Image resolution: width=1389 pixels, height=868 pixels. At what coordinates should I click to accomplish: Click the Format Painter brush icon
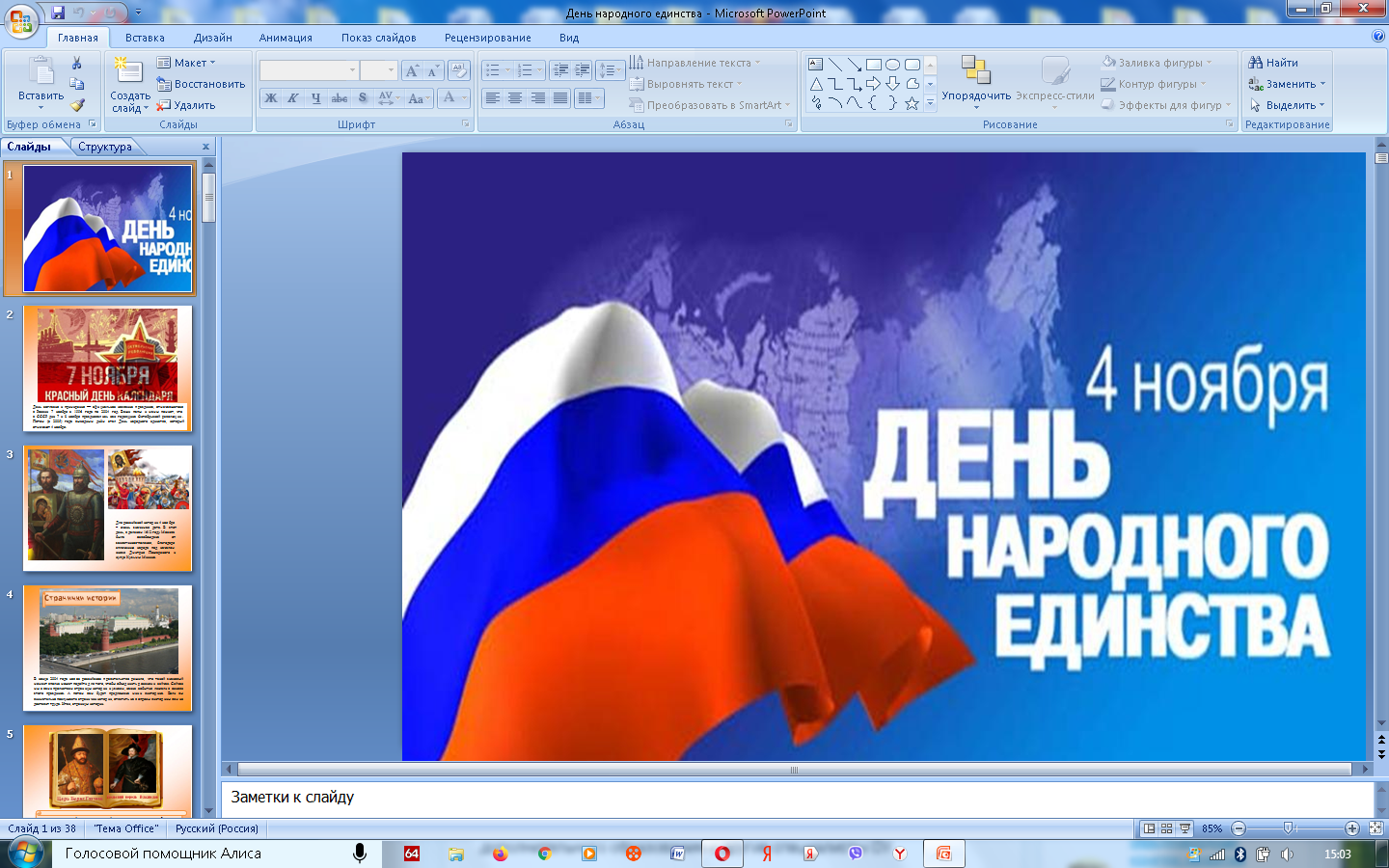click(x=77, y=105)
